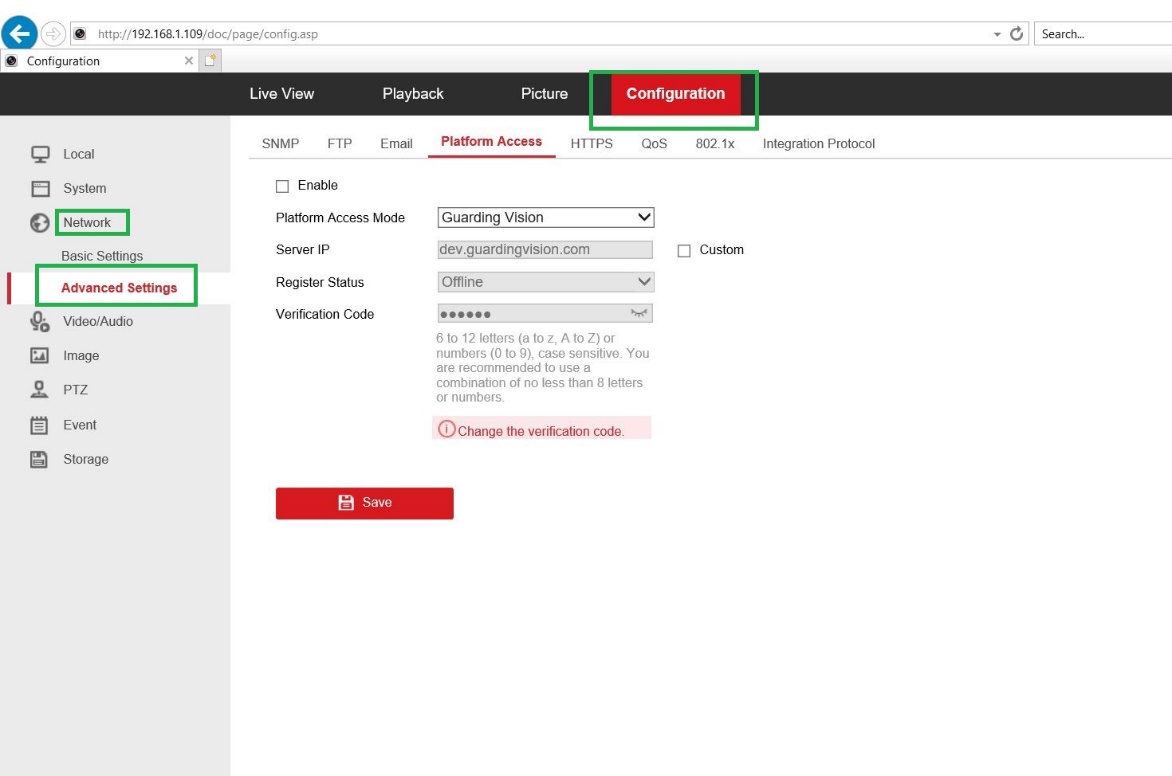The image size is (1172, 776).
Task: Switch to the 802.1x settings tab
Action: coord(715,144)
